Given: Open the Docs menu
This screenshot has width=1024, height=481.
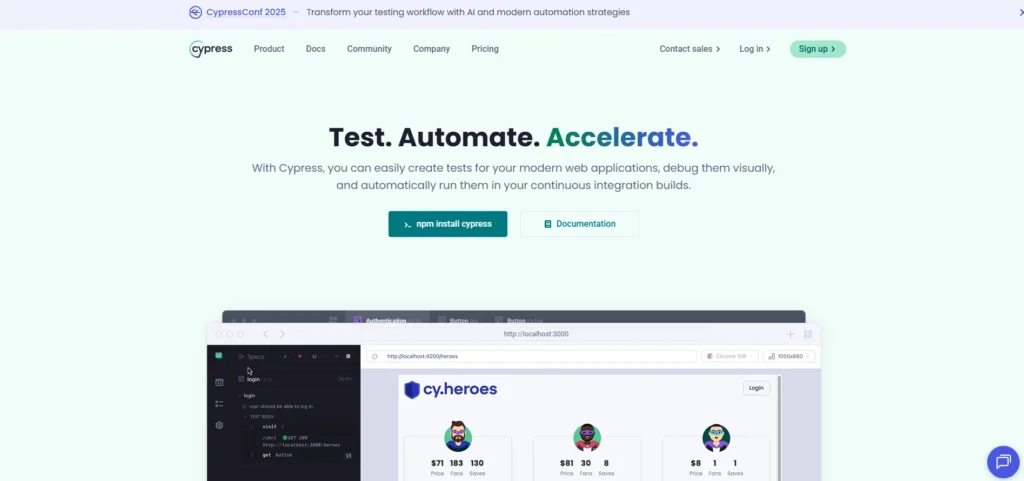Looking at the screenshot, I should [x=315, y=49].
